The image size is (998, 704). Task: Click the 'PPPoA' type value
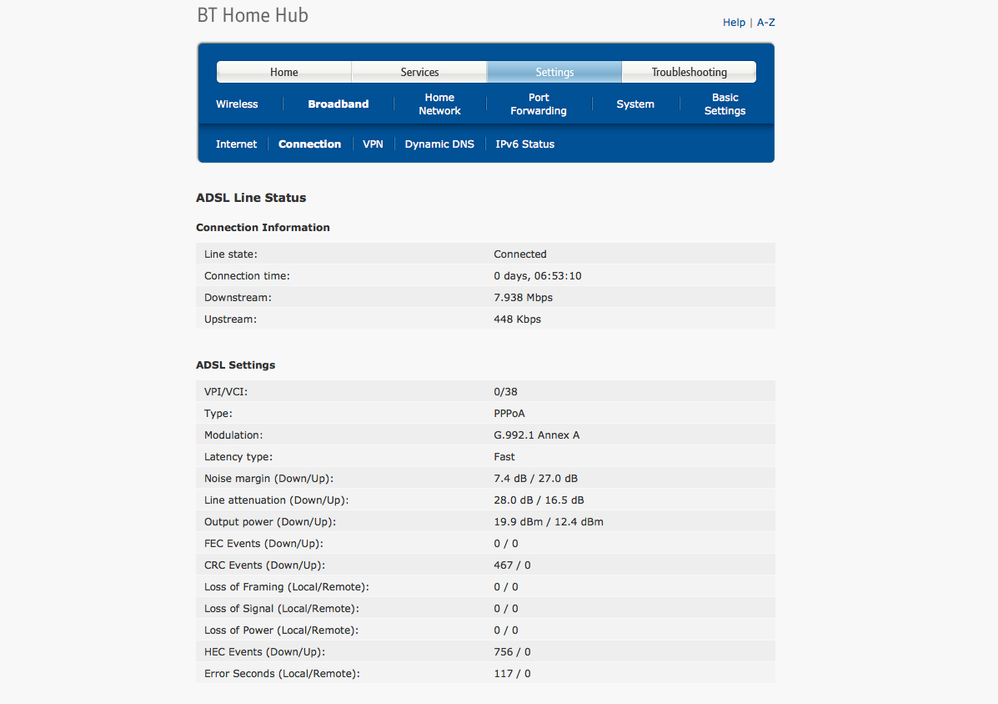click(x=509, y=413)
